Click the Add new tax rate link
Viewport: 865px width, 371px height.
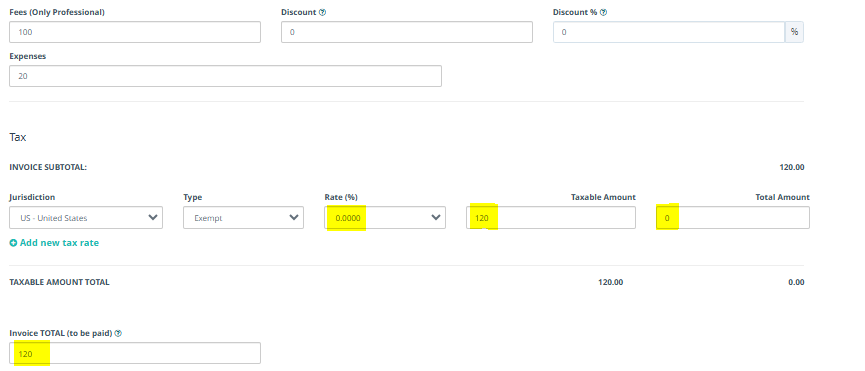point(54,243)
